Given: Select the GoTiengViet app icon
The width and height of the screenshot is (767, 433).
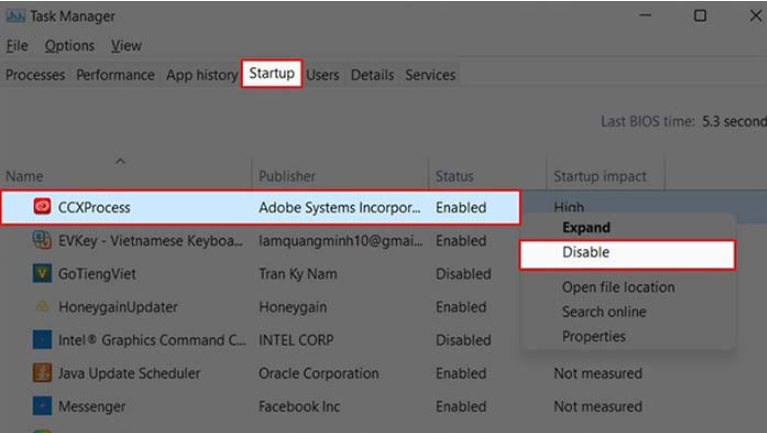Looking at the screenshot, I should 42,273.
